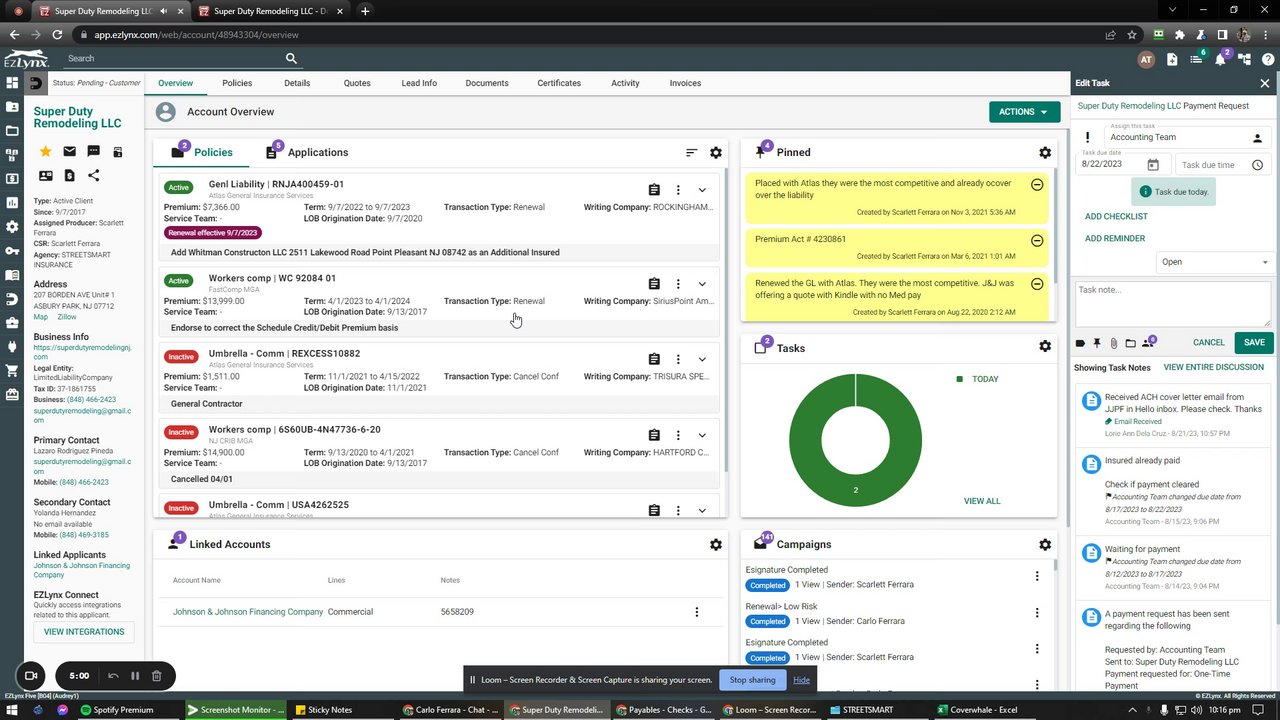Image resolution: width=1280 pixels, height=720 pixels.
Task: Open the three-dot menu for Umbrella REXCESS10882
Action: coord(678,359)
